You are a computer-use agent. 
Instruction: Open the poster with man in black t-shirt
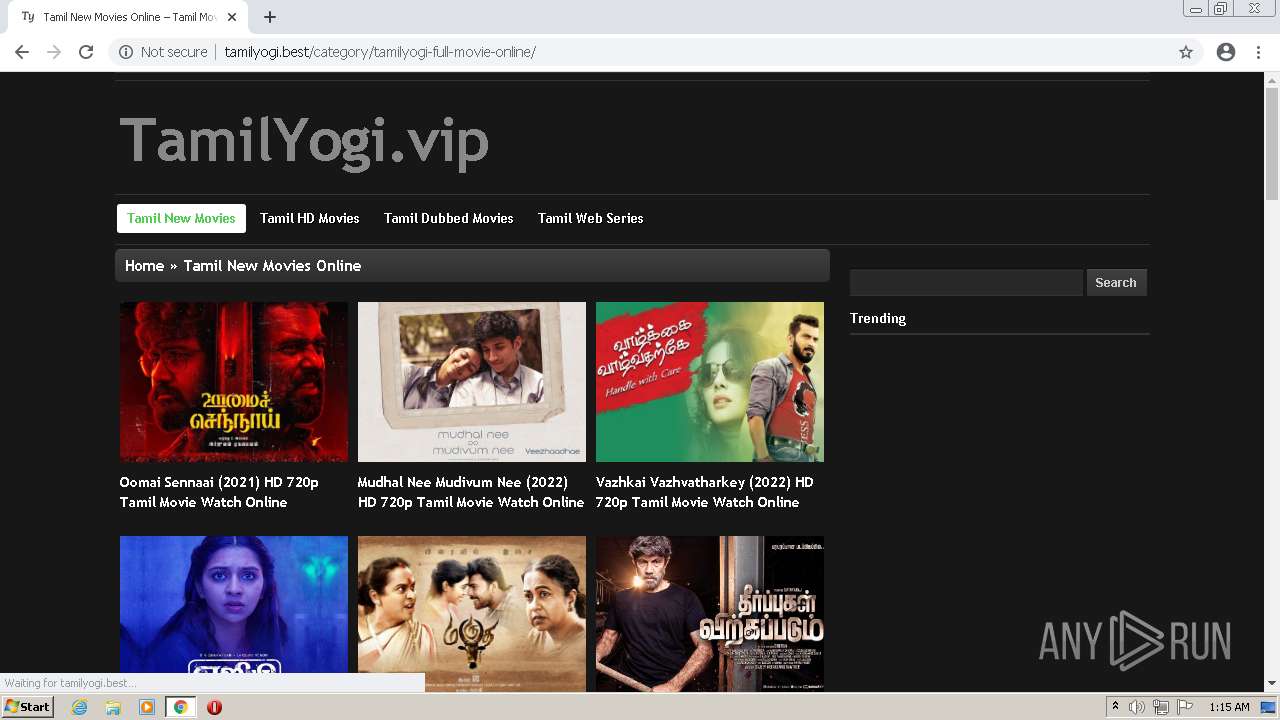[710, 614]
